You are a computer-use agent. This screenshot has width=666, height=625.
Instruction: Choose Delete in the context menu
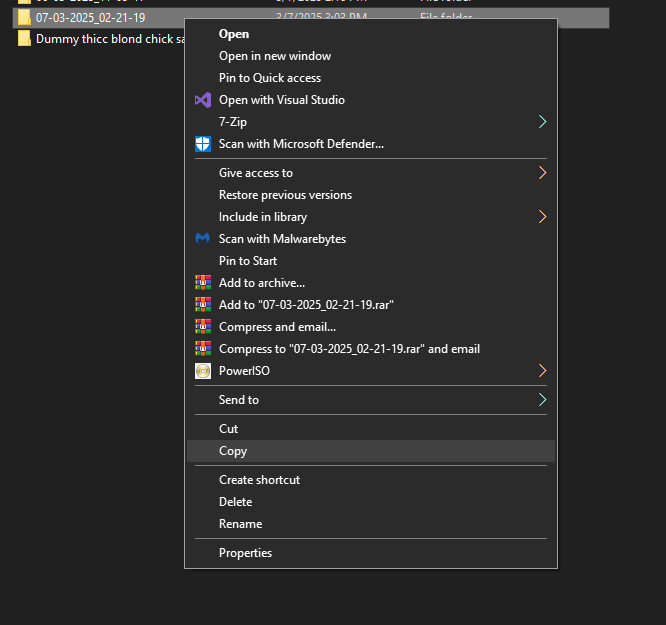point(236,502)
